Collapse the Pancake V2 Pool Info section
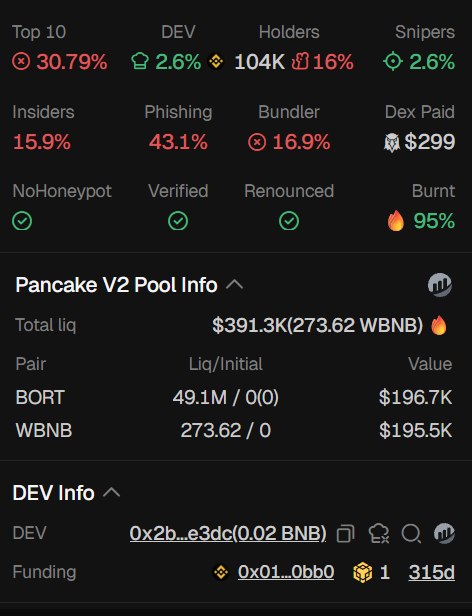The width and height of the screenshot is (472, 616). [235, 284]
